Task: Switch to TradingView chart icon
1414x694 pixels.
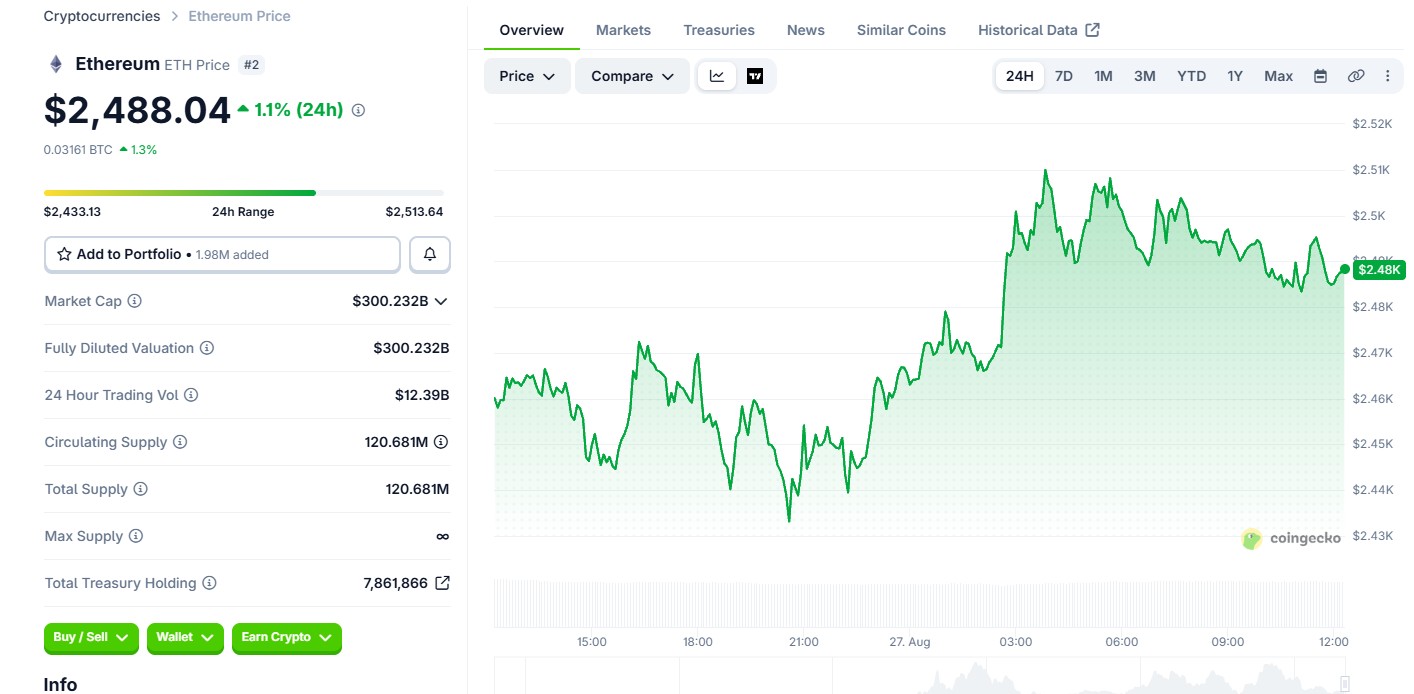Action: (755, 76)
